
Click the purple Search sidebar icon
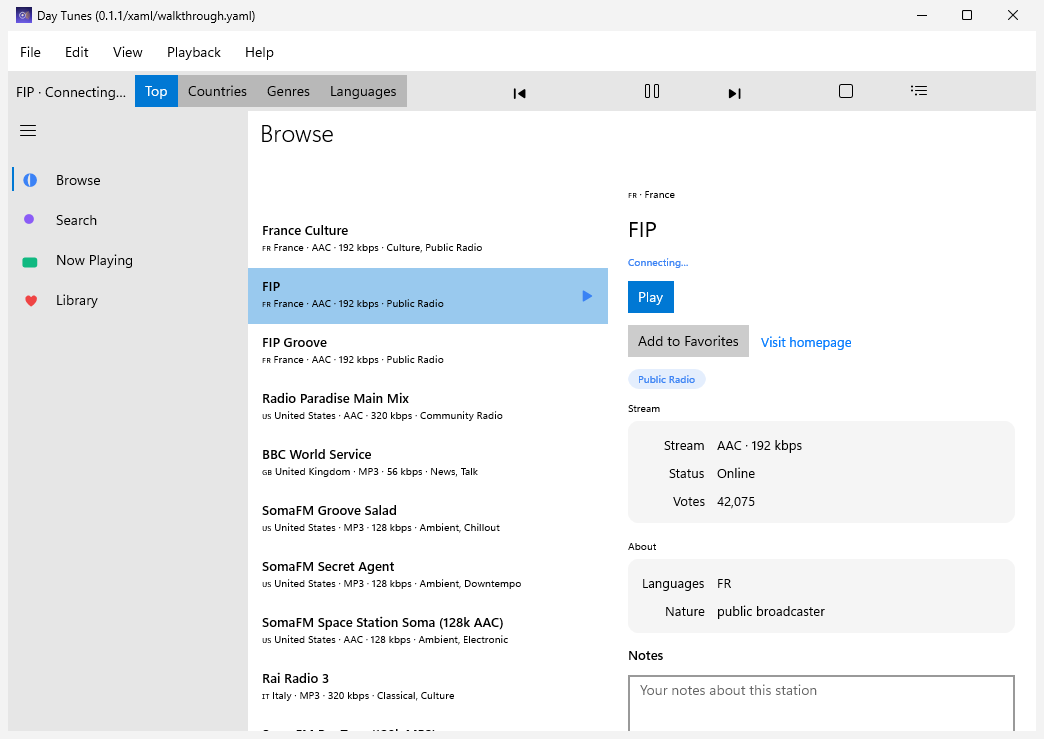point(29,219)
